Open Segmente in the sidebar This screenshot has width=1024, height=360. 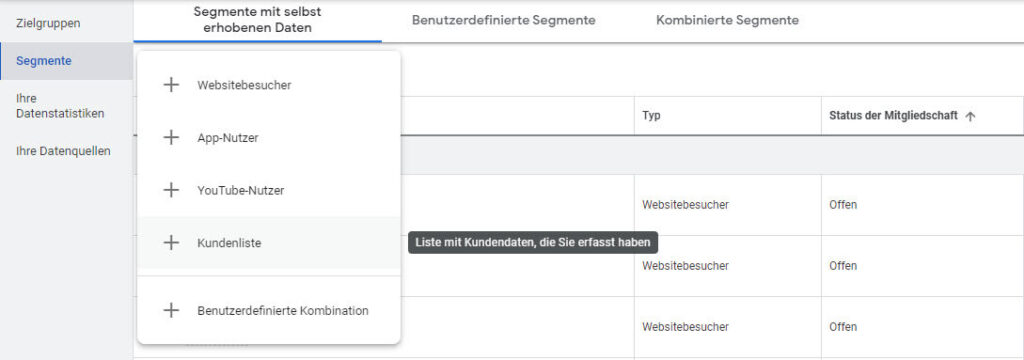click(66, 61)
